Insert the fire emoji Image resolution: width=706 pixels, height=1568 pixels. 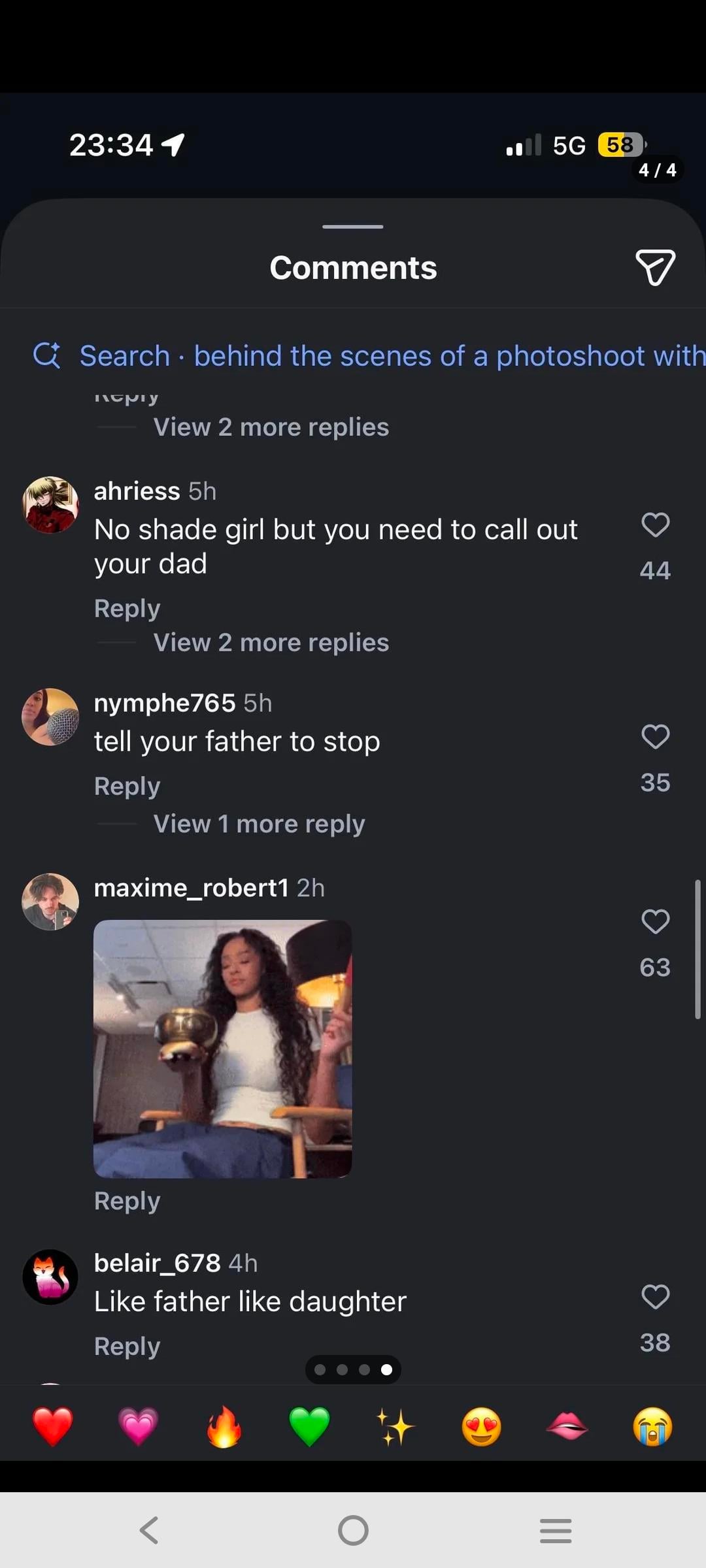tap(224, 1426)
